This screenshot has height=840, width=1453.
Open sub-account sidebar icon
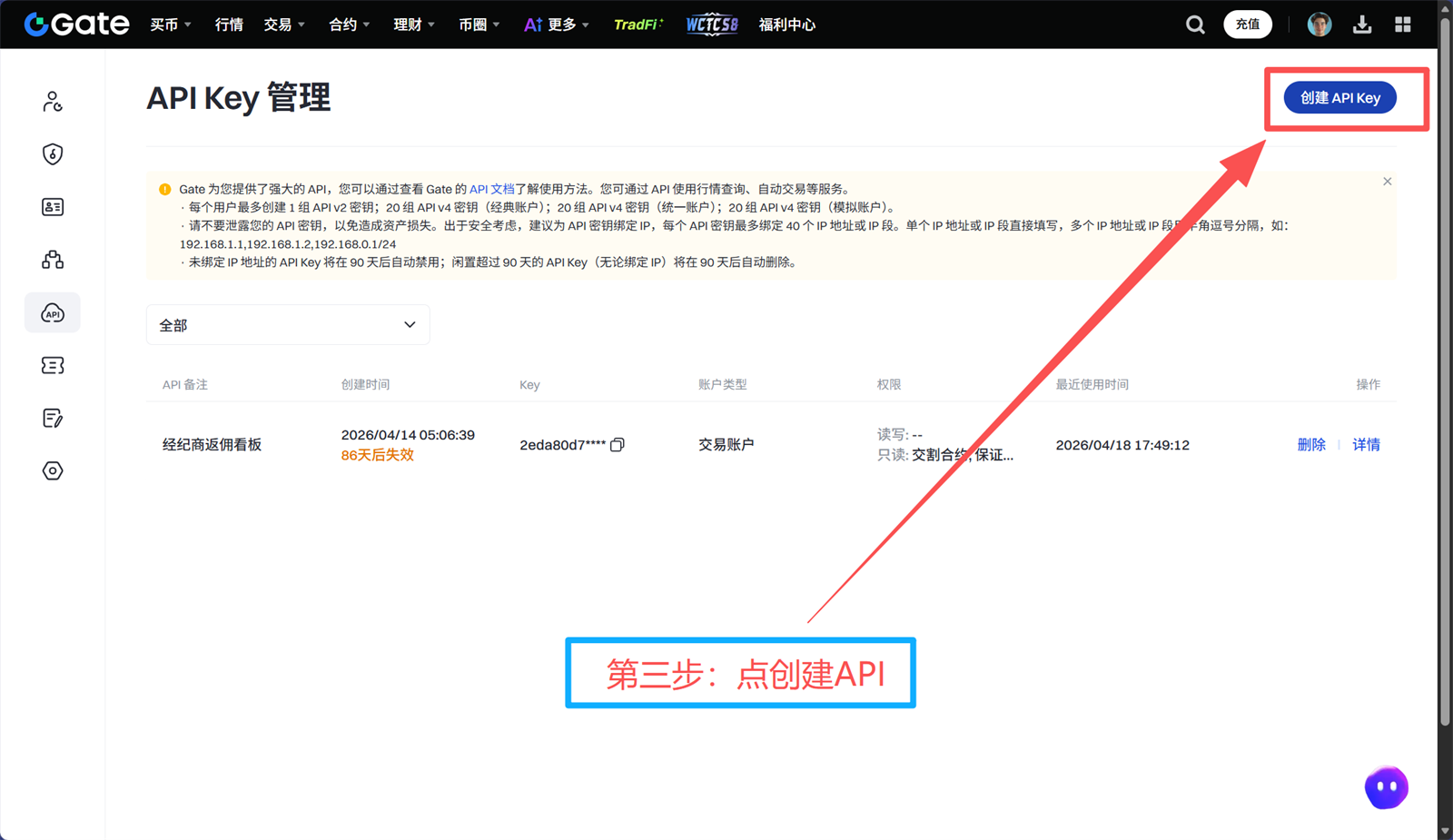(53, 260)
